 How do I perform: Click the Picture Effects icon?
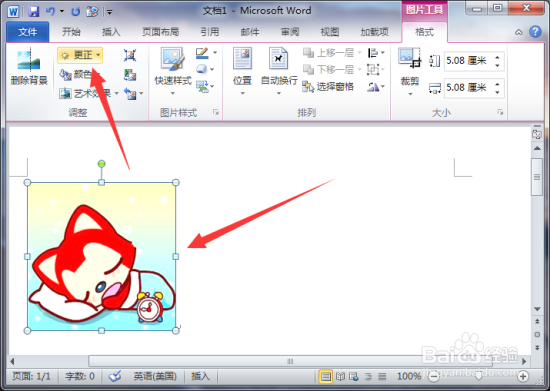202,69
